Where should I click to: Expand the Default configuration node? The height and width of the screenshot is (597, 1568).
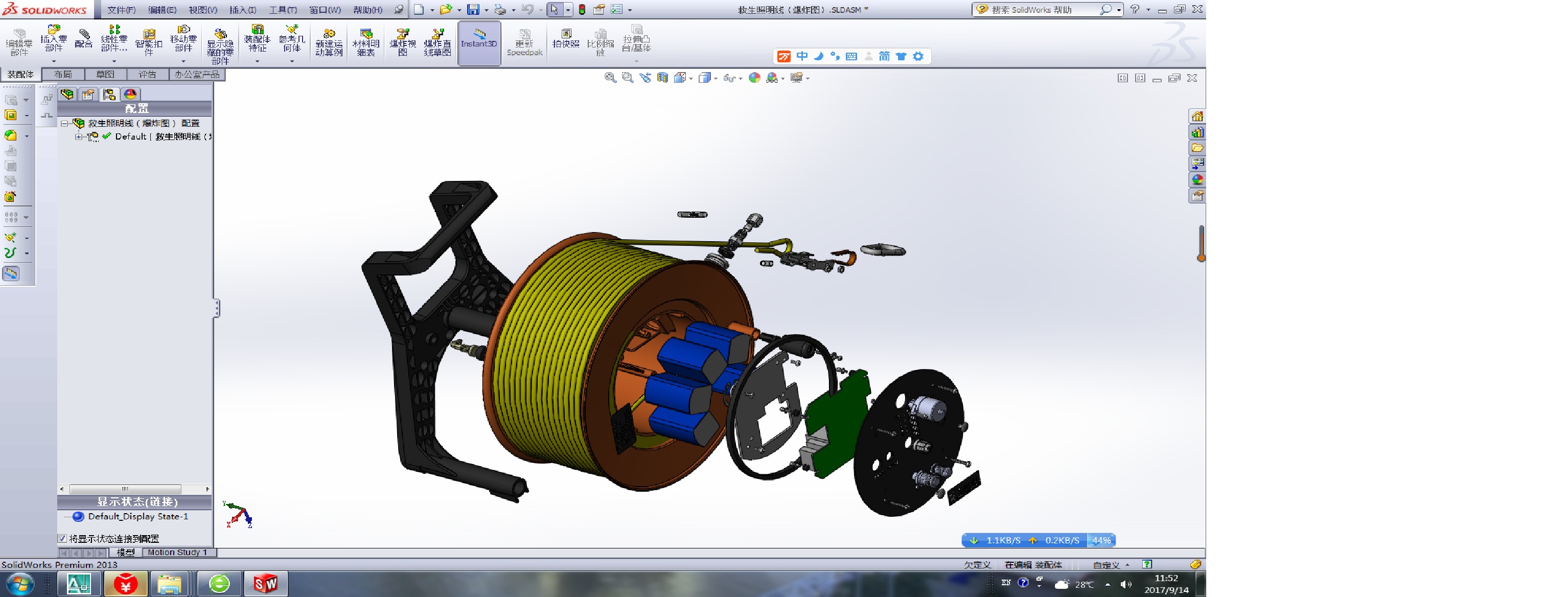point(78,136)
